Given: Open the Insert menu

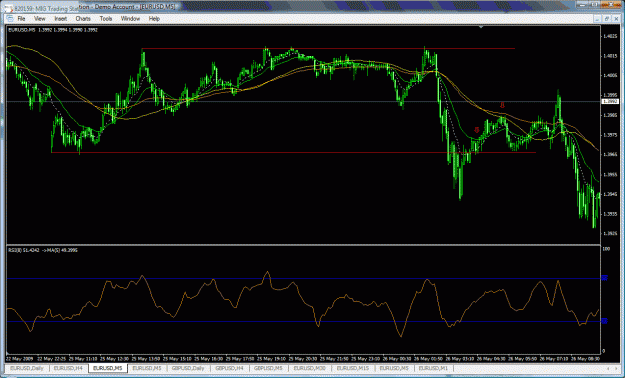Looking at the screenshot, I should (61, 19).
